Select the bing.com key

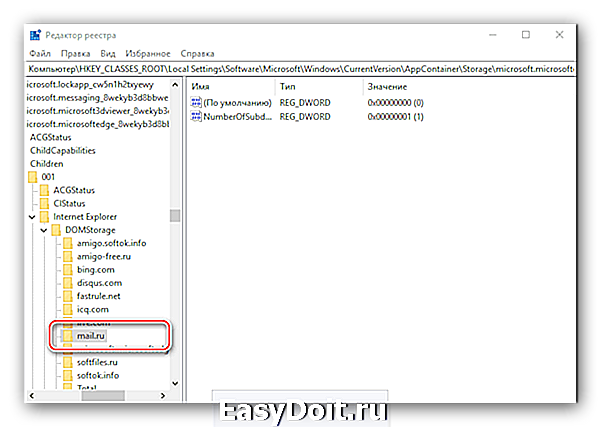click(96, 269)
